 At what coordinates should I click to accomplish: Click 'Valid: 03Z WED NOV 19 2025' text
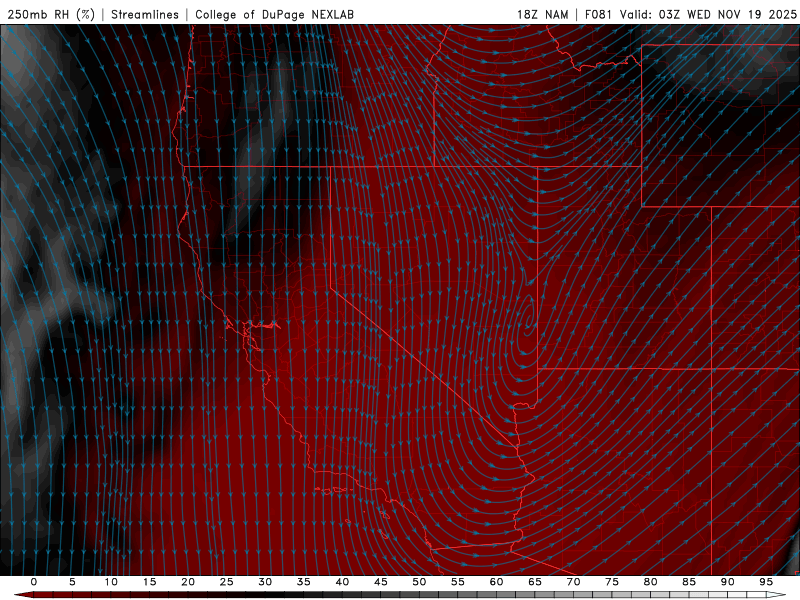[708, 15]
